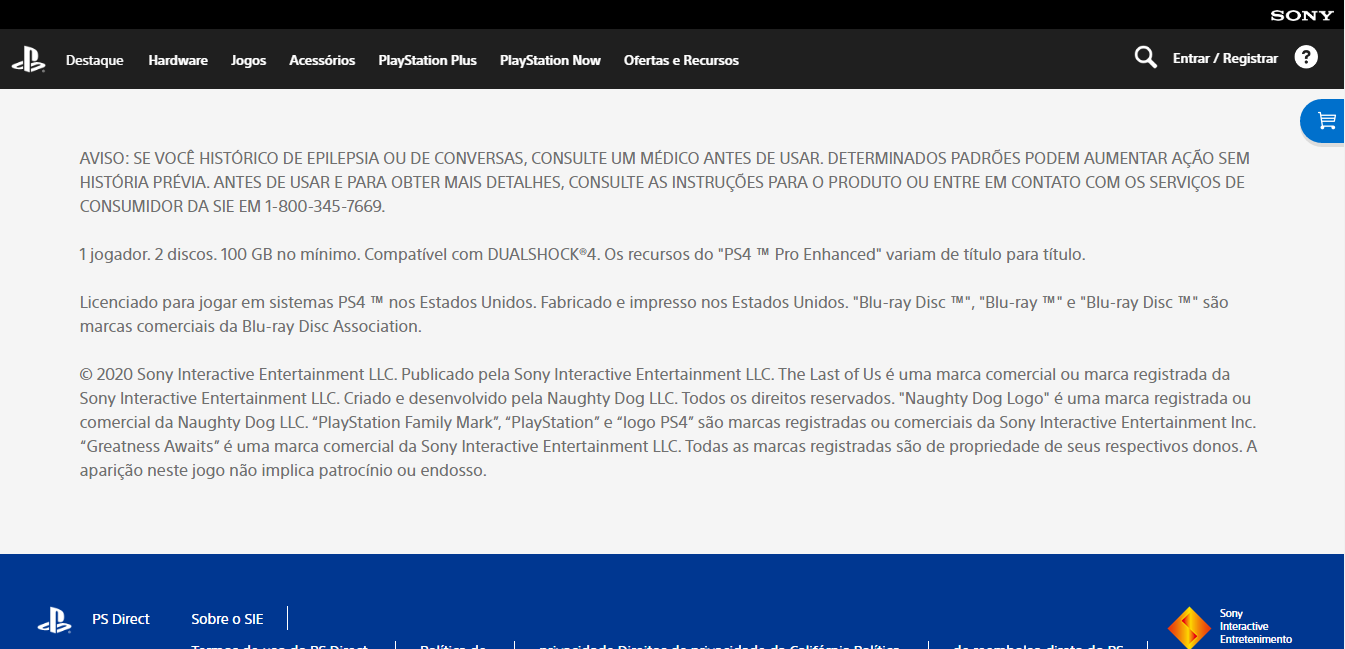The width and height of the screenshot is (1345, 649).
Task: Go to PlayStation Now
Action: coord(550,60)
